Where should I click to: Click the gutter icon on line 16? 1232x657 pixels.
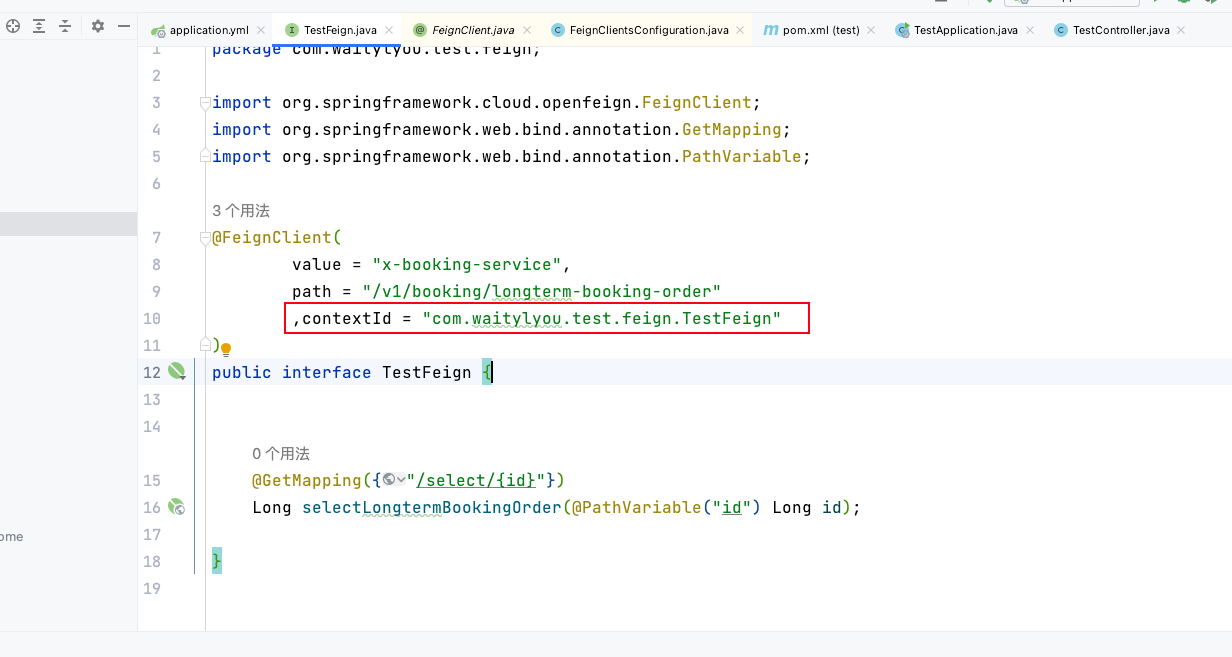(177, 507)
